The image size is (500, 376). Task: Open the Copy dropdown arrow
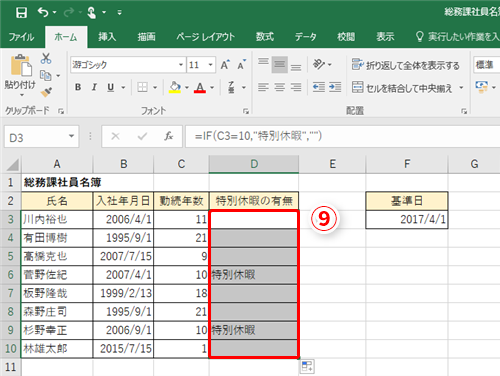58,76
